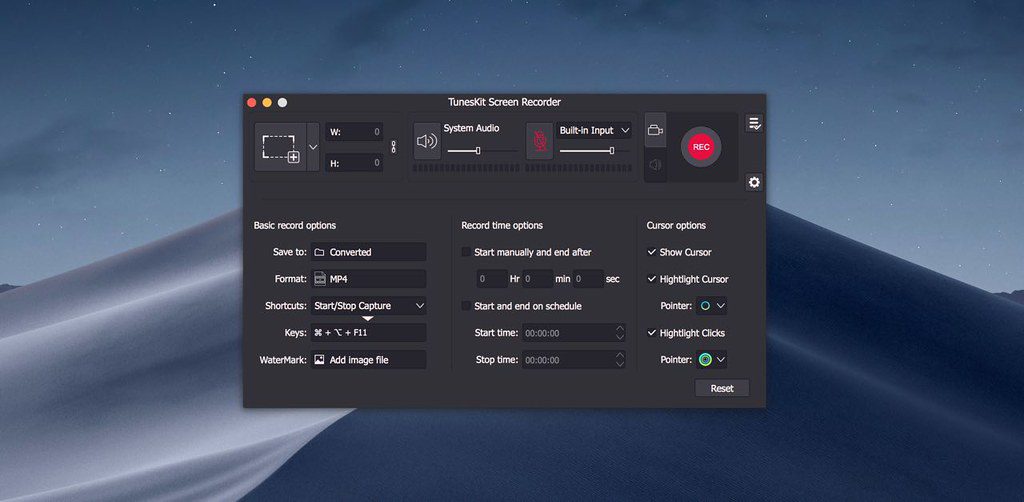This screenshot has width=1024, height=502.
Task: Click the MP4 file format icon
Action: click(x=319, y=279)
